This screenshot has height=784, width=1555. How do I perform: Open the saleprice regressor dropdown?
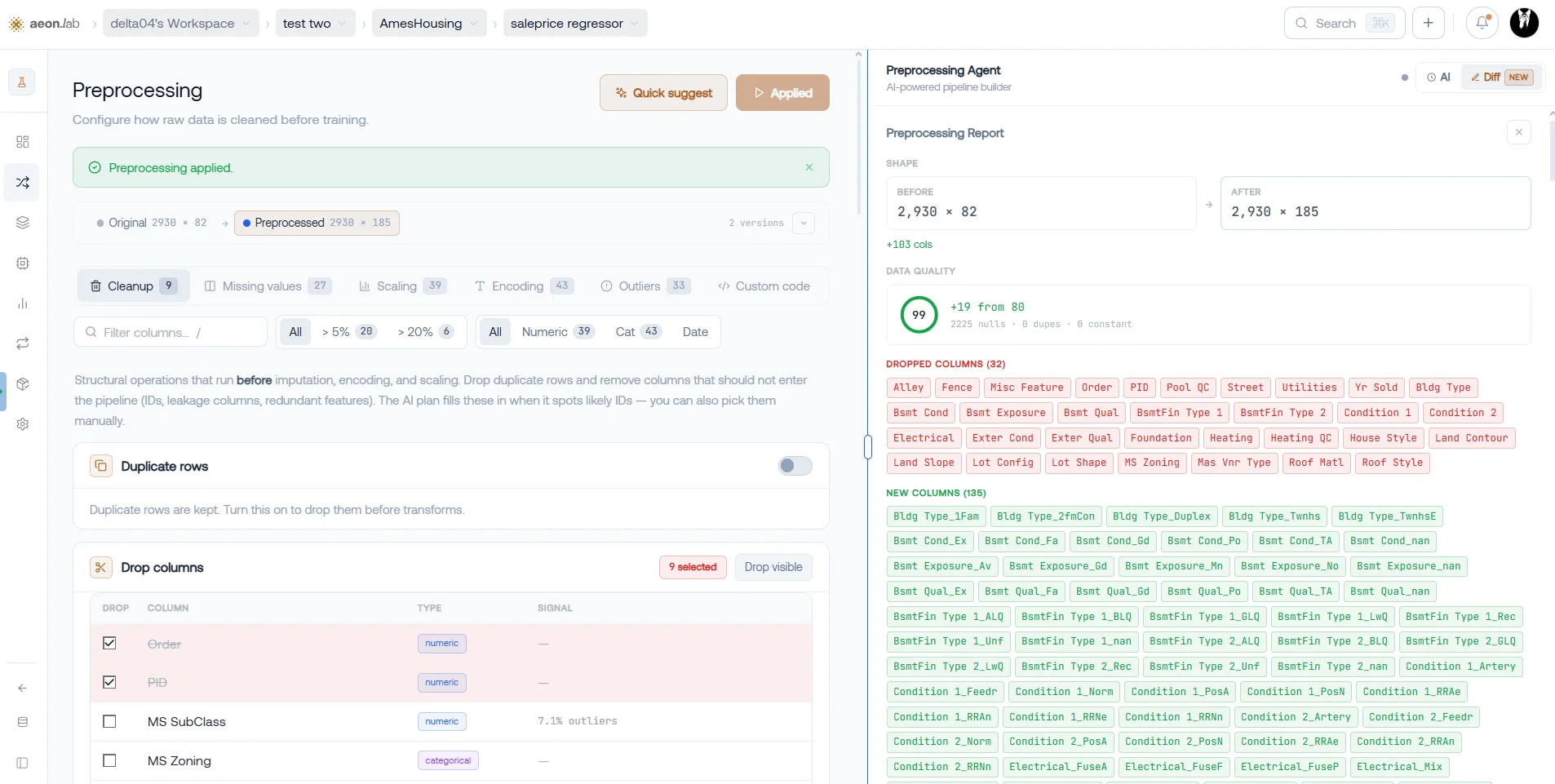pyautogui.click(x=575, y=24)
